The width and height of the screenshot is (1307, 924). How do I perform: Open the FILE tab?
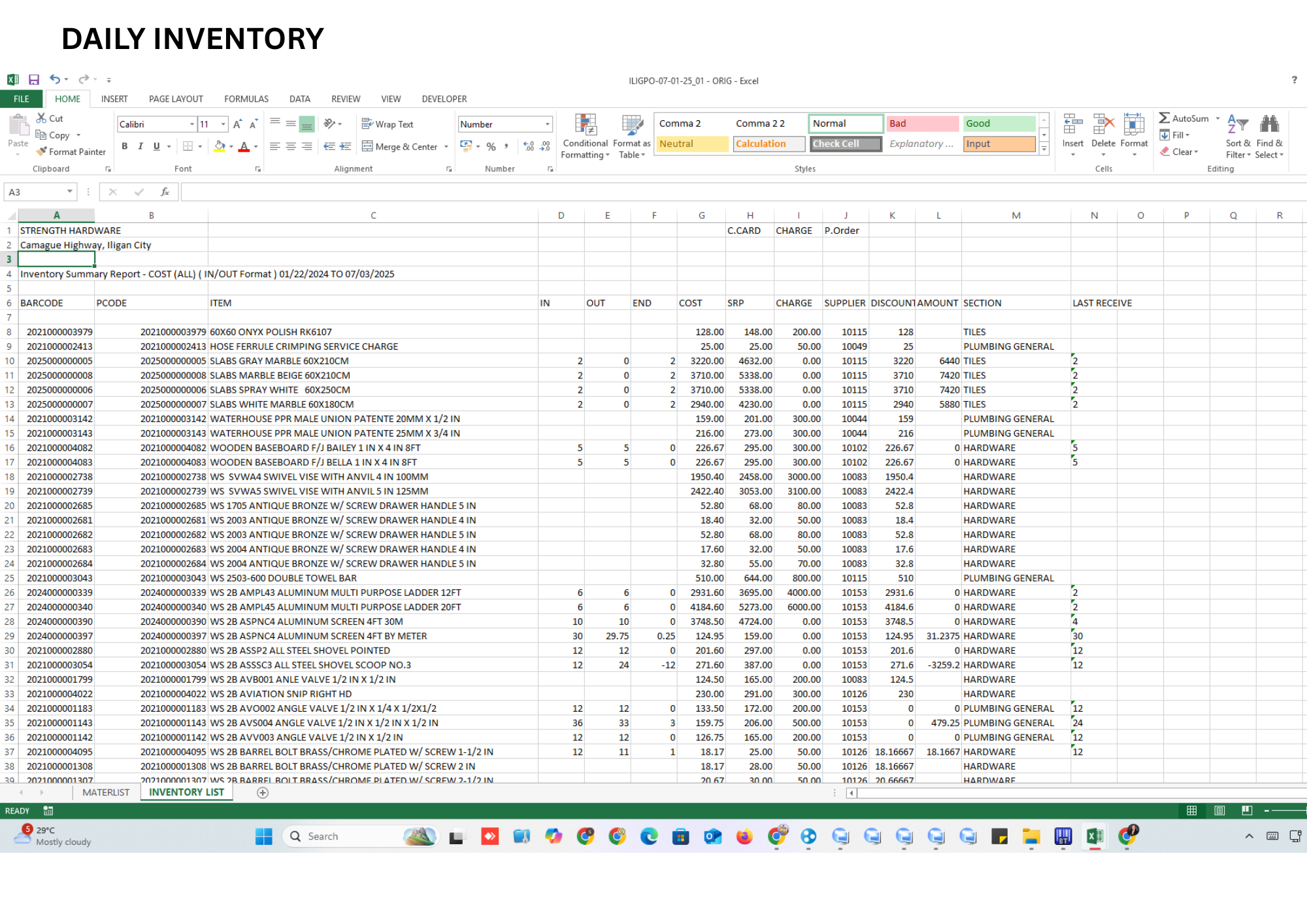coord(22,99)
